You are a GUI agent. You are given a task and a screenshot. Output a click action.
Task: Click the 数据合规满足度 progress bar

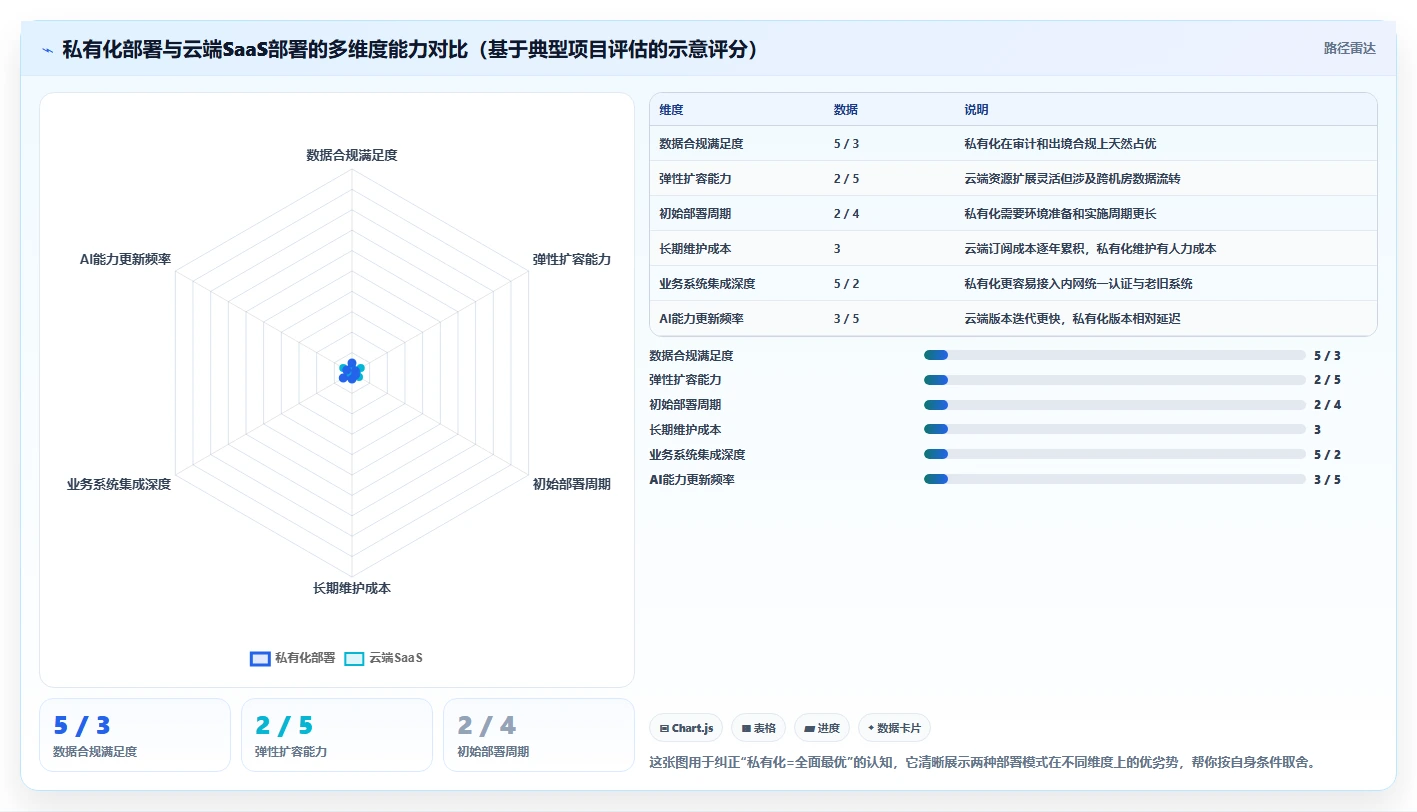pos(1115,355)
